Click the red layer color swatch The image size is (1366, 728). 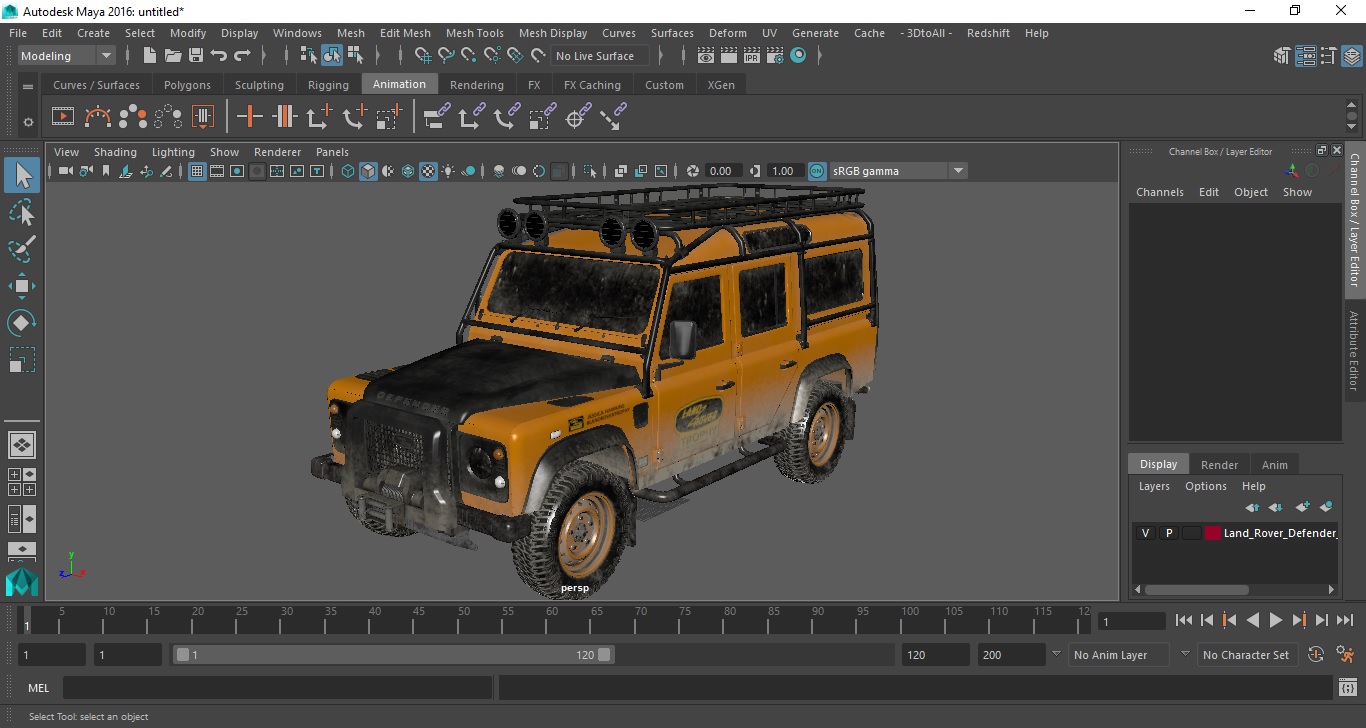(1213, 533)
